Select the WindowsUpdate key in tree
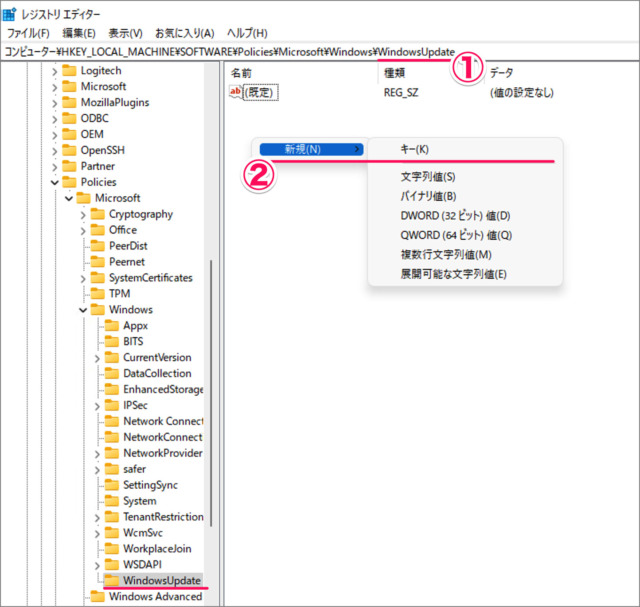Image resolution: width=640 pixels, height=607 pixels. point(162,580)
